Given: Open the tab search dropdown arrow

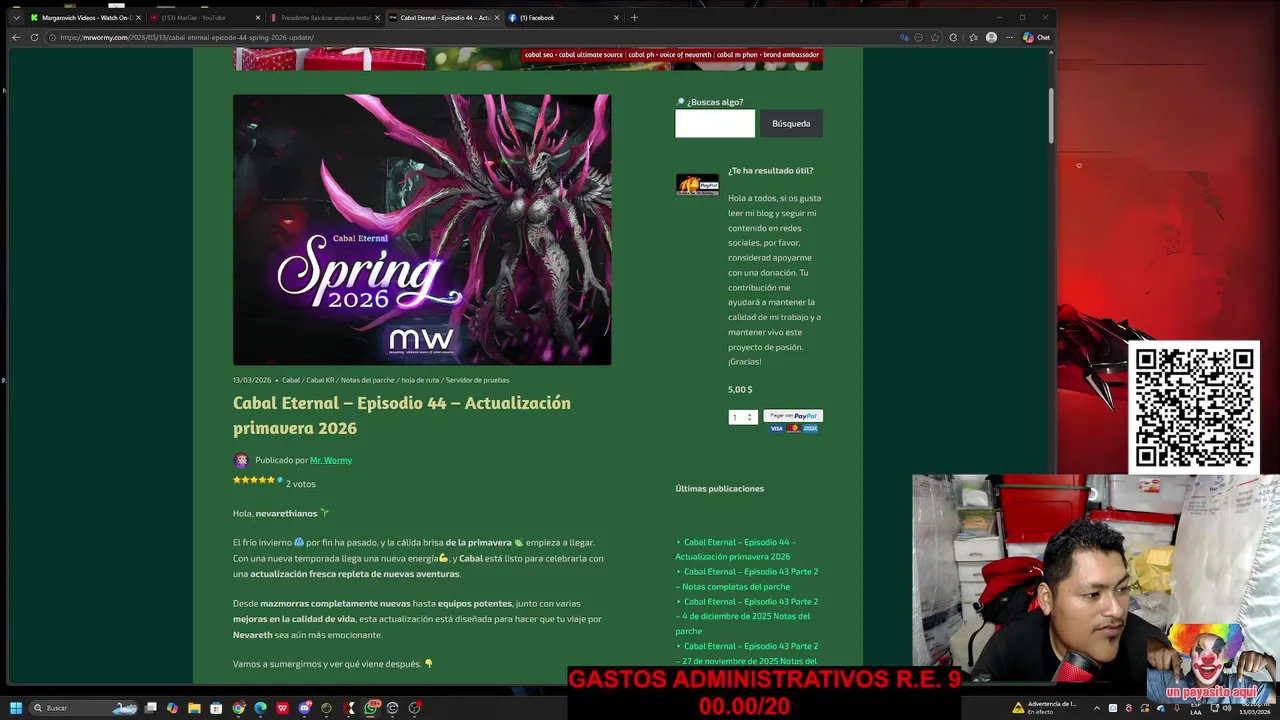Looking at the screenshot, I should (x=16, y=17).
